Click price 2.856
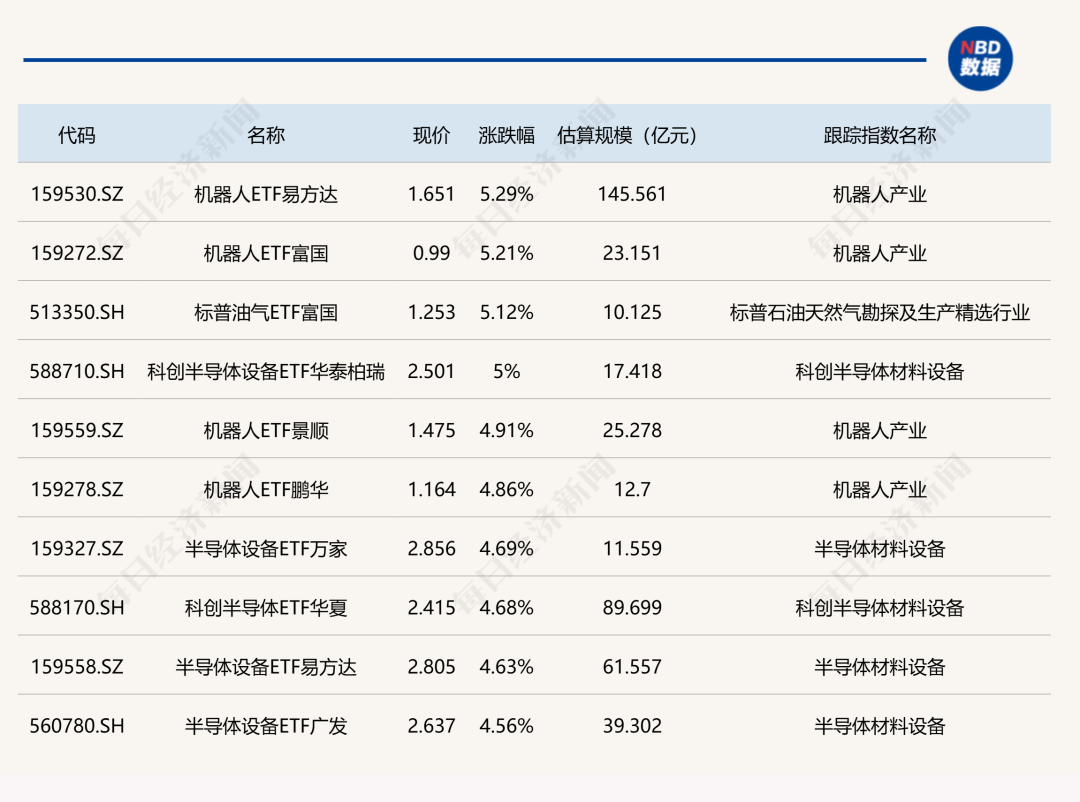 431,549
